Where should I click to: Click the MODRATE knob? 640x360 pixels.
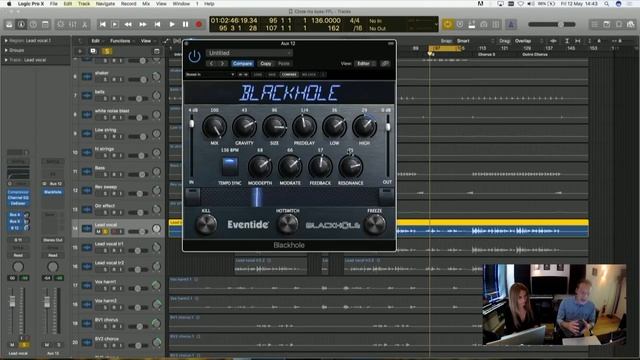coord(290,167)
